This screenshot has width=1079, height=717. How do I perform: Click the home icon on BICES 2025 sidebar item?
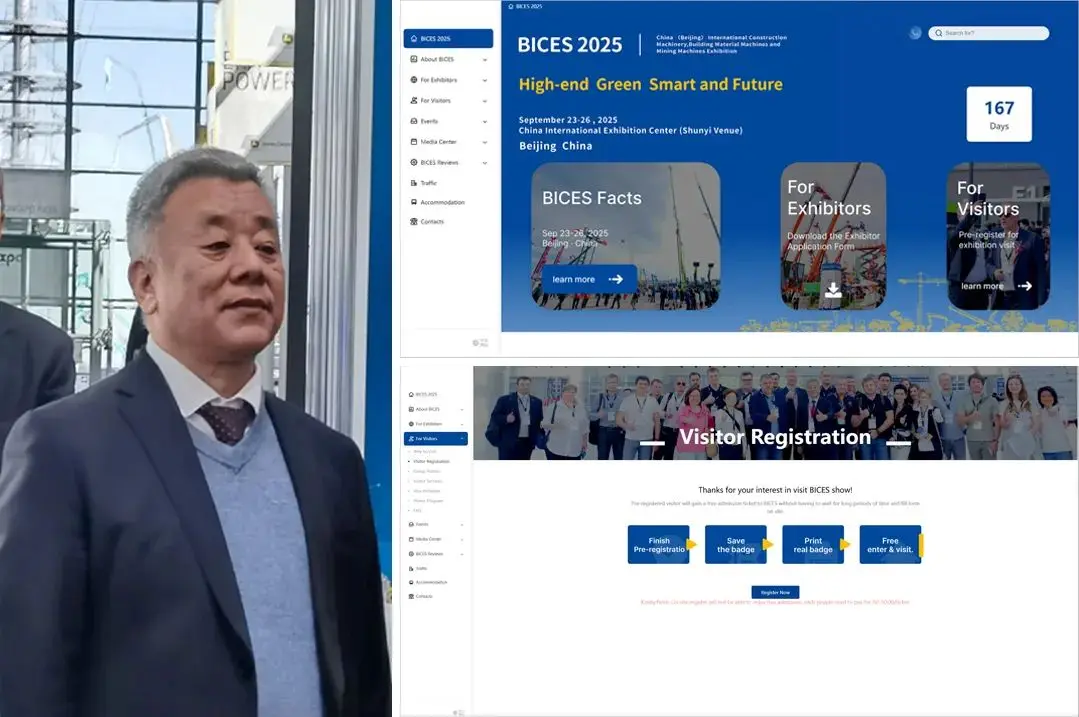[414, 39]
